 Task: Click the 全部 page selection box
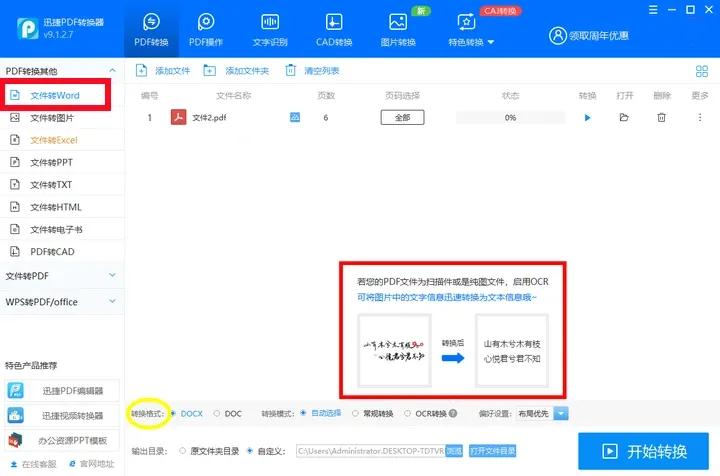point(402,118)
